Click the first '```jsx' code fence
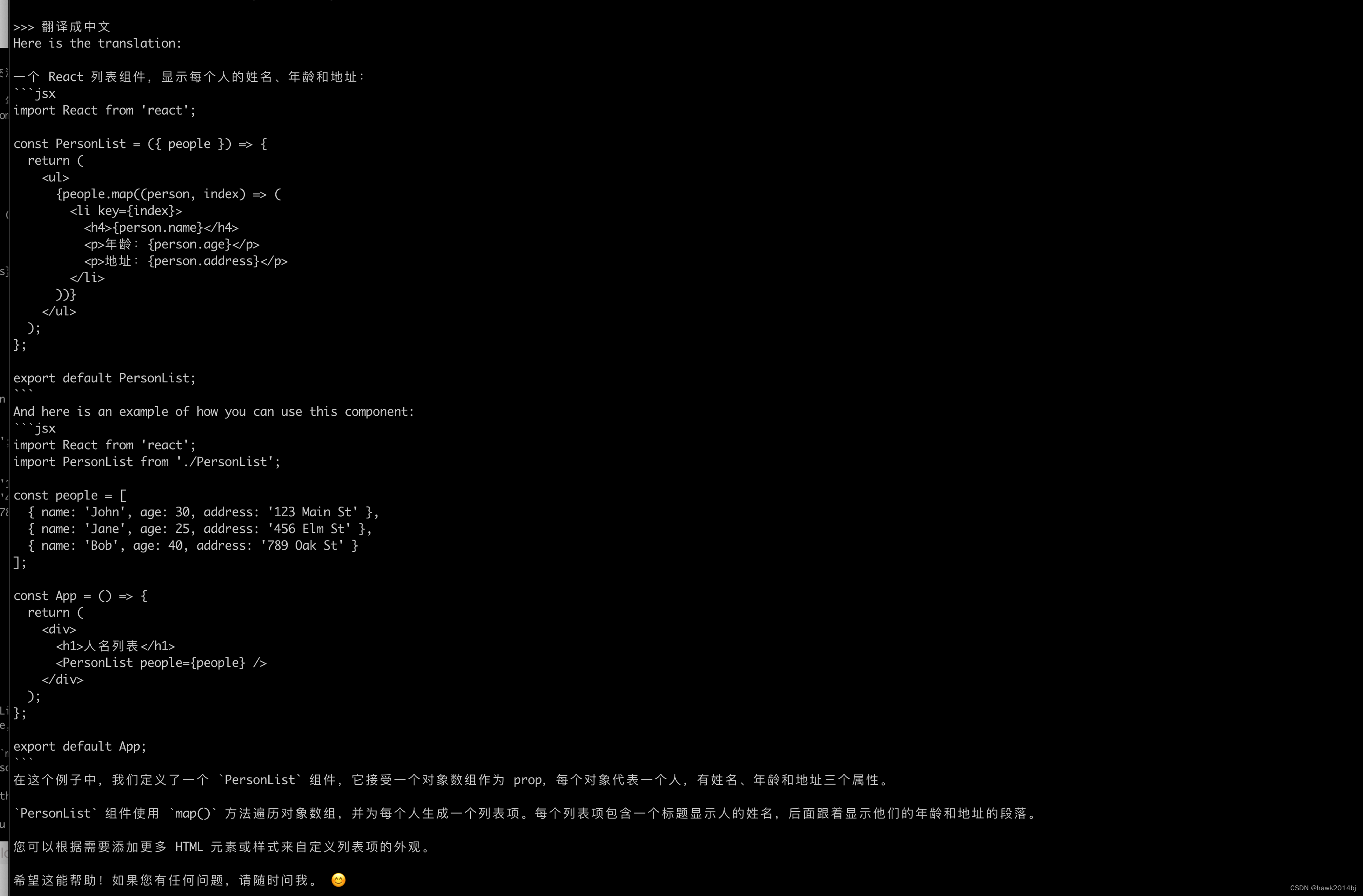 pos(34,94)
